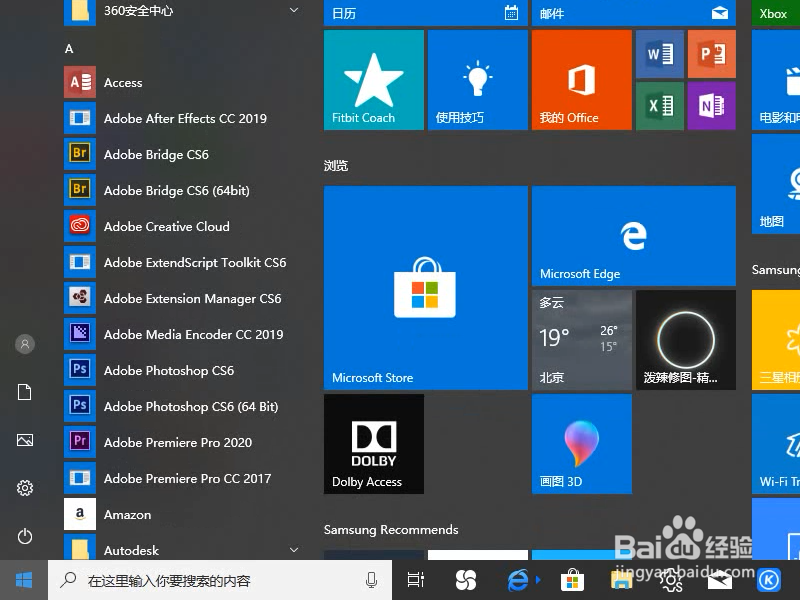Launch Adobe Photoshop CS6 (64 Bit)

tap(184, 406)
